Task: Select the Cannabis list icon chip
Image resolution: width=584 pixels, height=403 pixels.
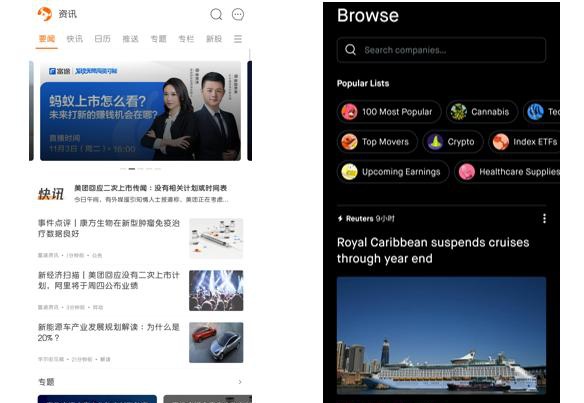Action: click(482, 112)
